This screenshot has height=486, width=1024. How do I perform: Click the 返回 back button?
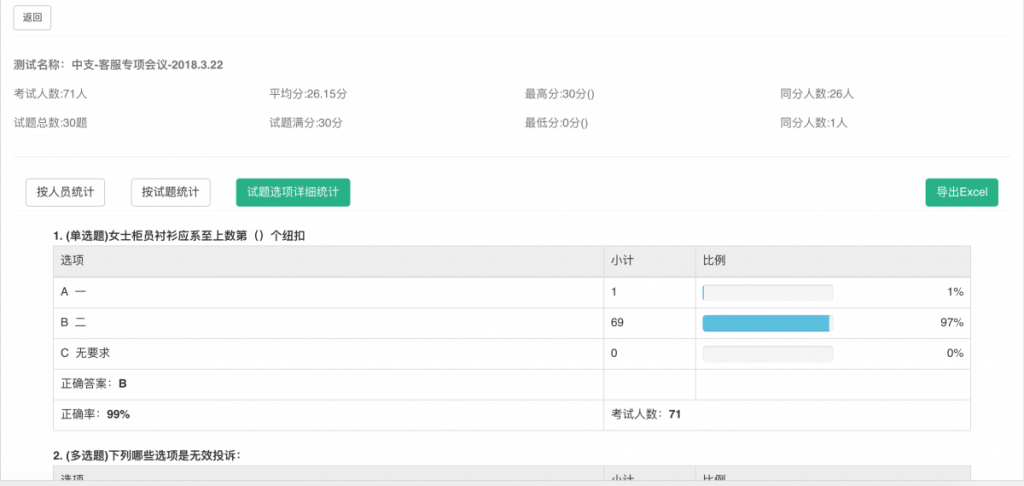point(32,18)
